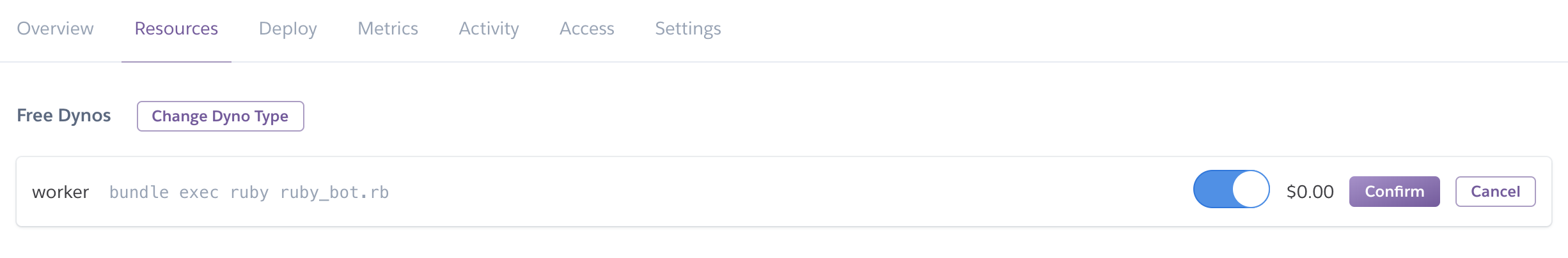
Task: Click the white knob of the dyno switch
Action: coord(1250,189)
